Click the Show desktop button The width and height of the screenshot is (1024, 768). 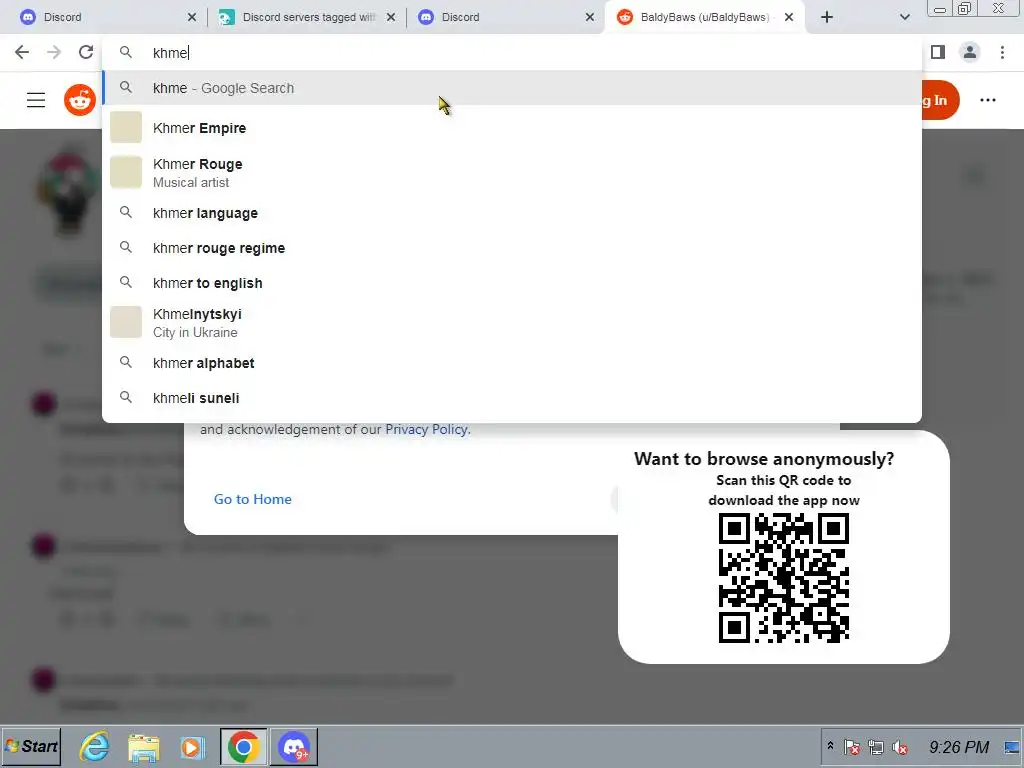pyautogui.click(x=1012, y=746)
